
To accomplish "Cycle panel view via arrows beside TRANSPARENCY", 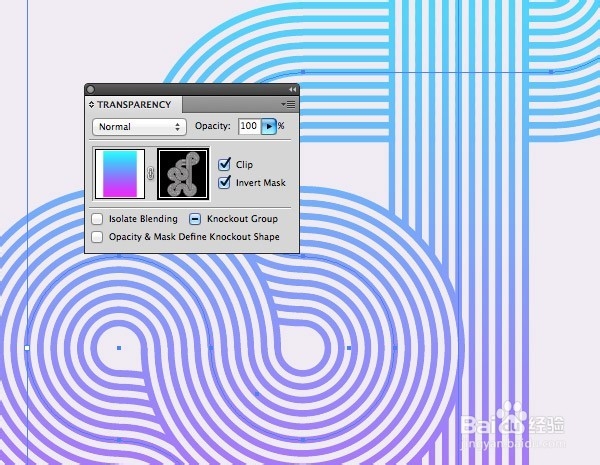I will [x=91, y=104].
